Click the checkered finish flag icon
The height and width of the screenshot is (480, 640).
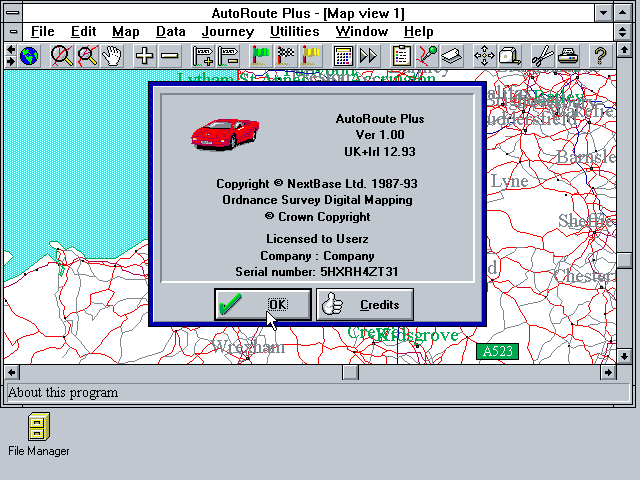285,56
